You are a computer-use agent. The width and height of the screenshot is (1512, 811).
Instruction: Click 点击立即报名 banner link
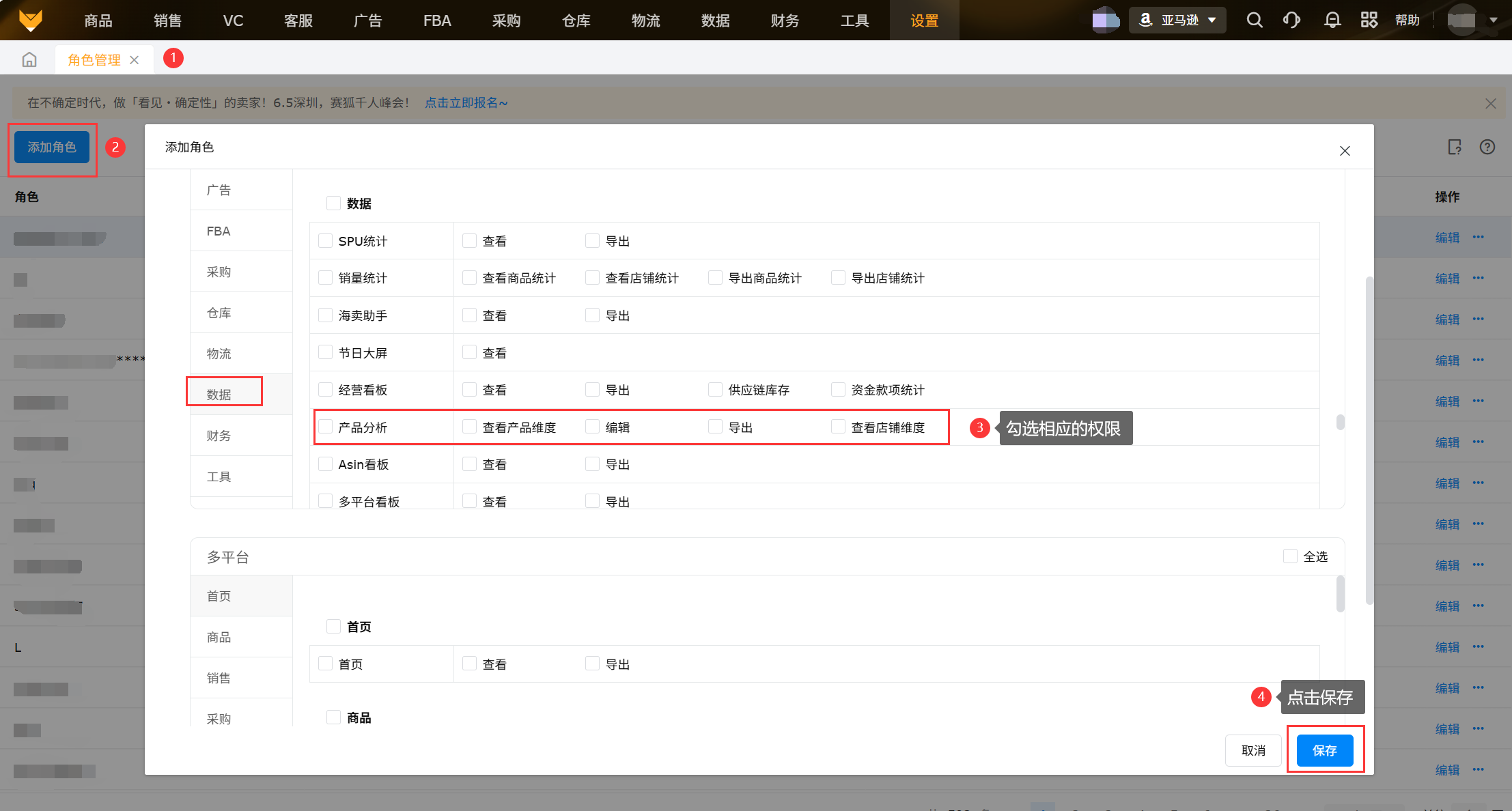466,102
